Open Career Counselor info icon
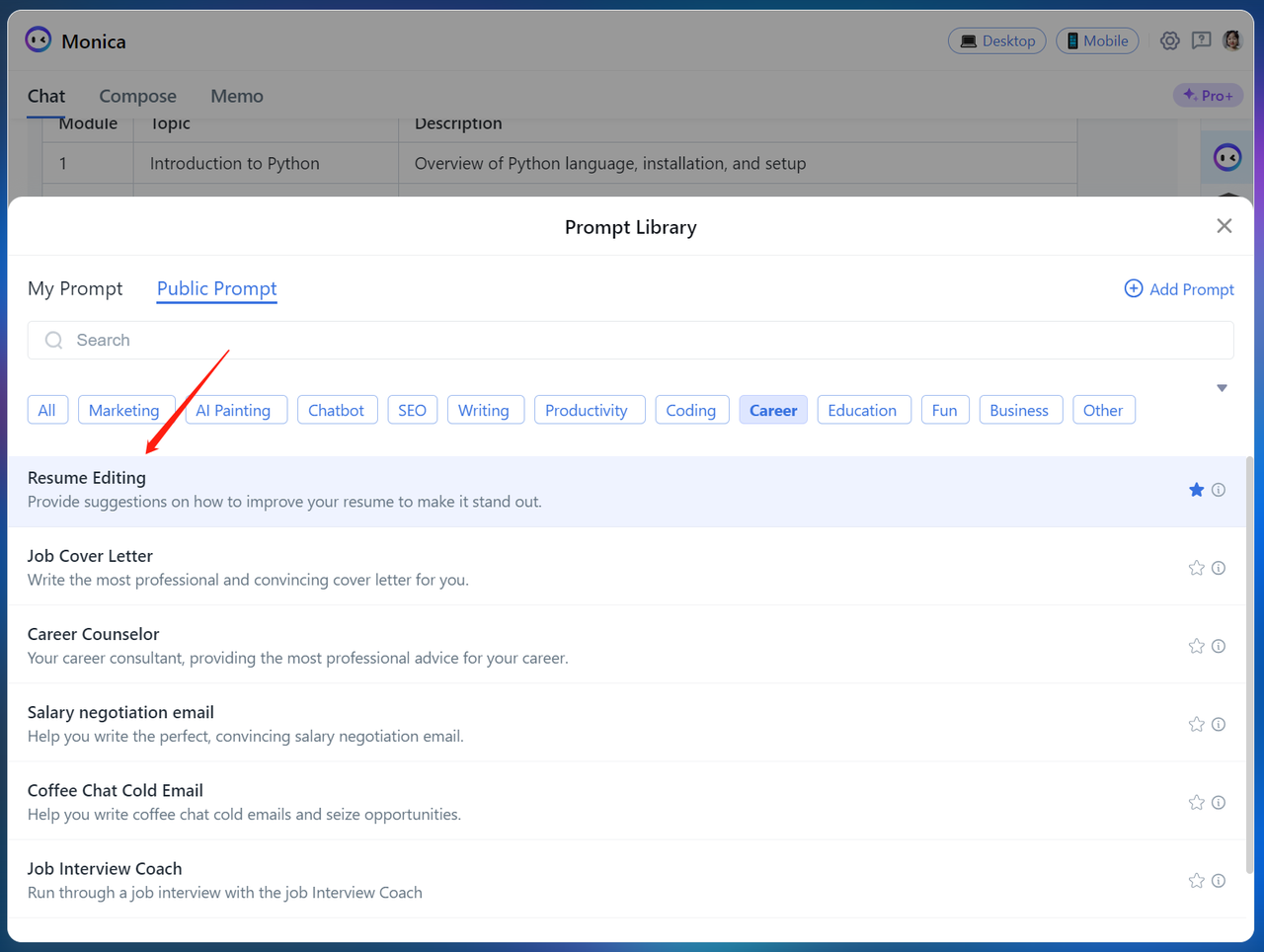This screenshot has height=952, width=1264. click(1219, 646)
